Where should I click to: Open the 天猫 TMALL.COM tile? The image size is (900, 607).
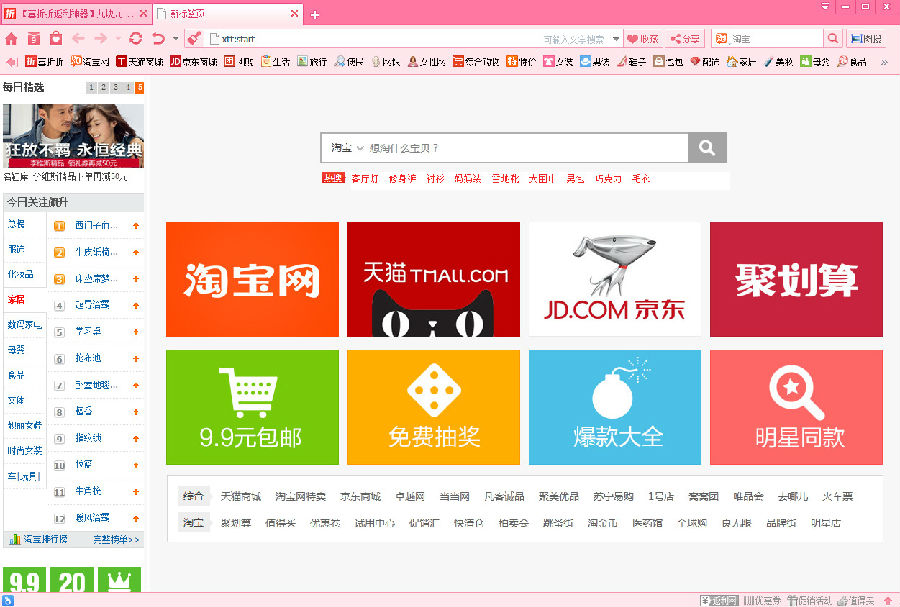433,279
